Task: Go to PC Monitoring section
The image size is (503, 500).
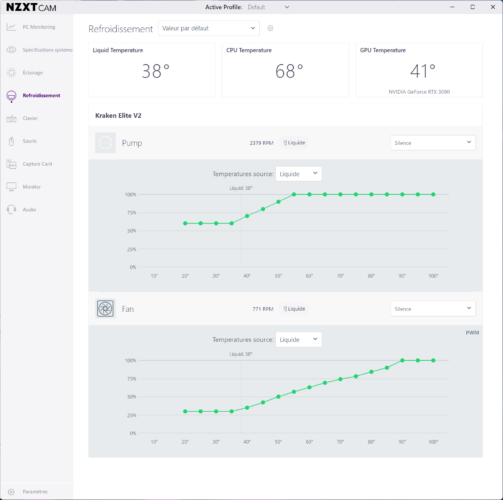Action: (x=39, y=27)
